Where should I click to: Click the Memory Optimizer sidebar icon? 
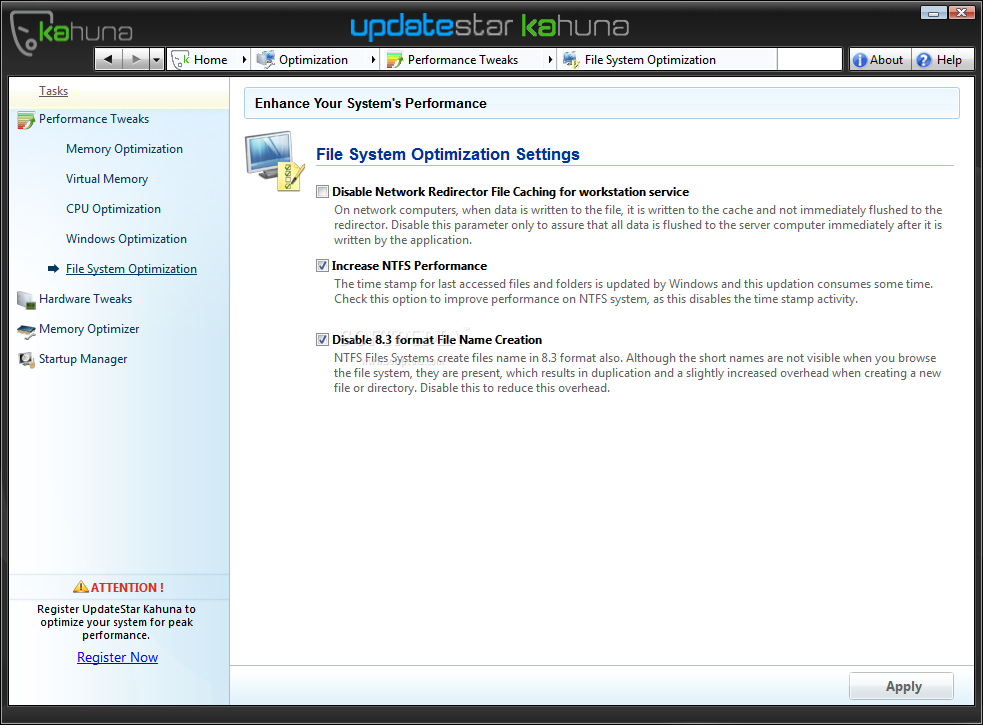click(x=26, y=331)
